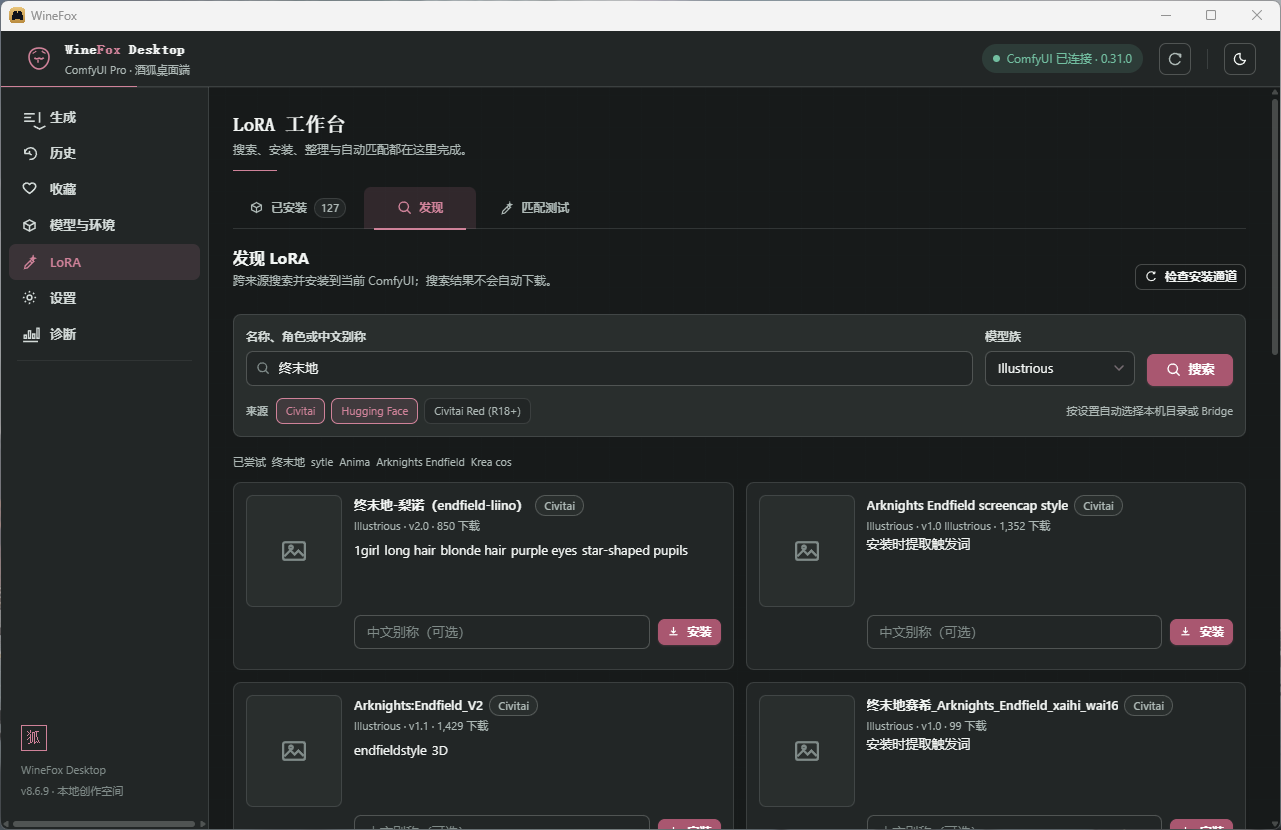Click thumbnail of Arknights Endfield screencap style

[807, 551]
